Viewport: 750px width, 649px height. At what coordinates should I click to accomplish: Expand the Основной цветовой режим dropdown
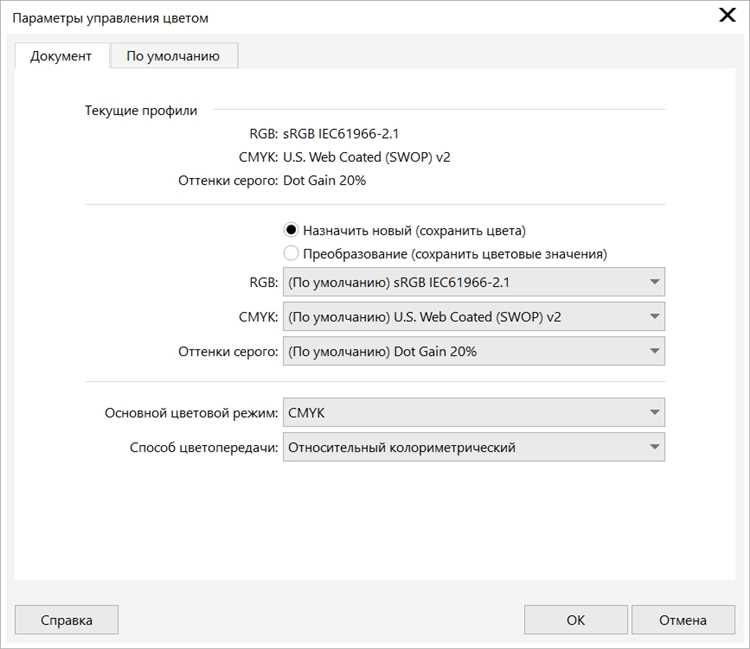tap(474, 412)
